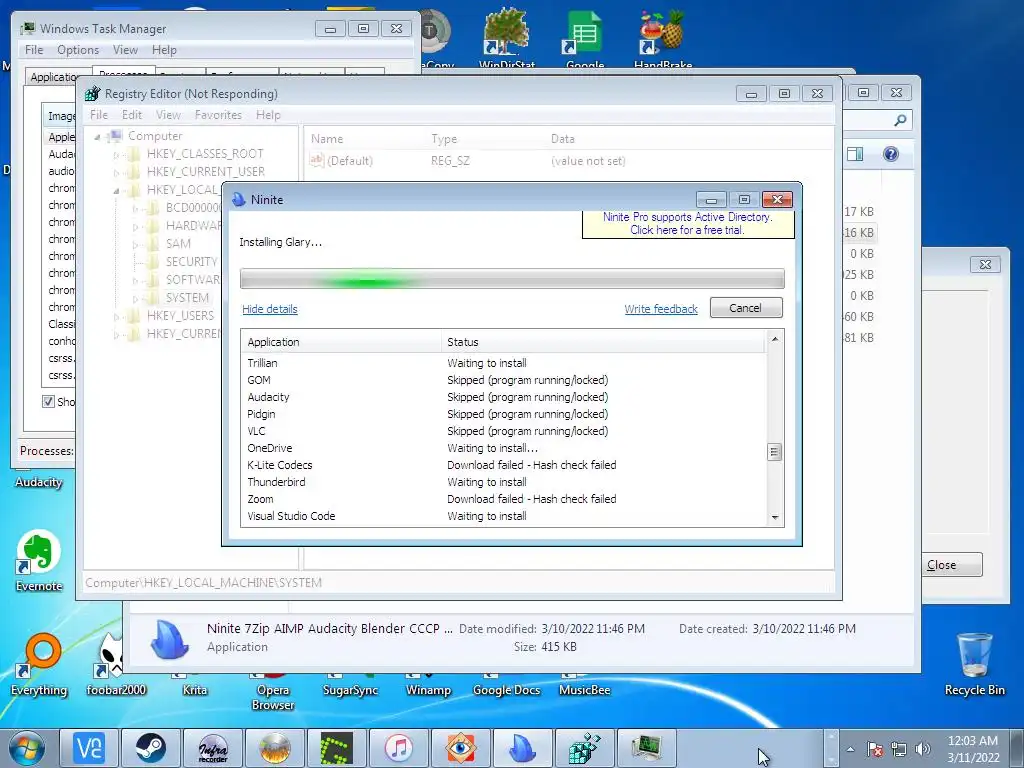
Task: Open the blue help icon in Explorer
Action: (891, 154)
